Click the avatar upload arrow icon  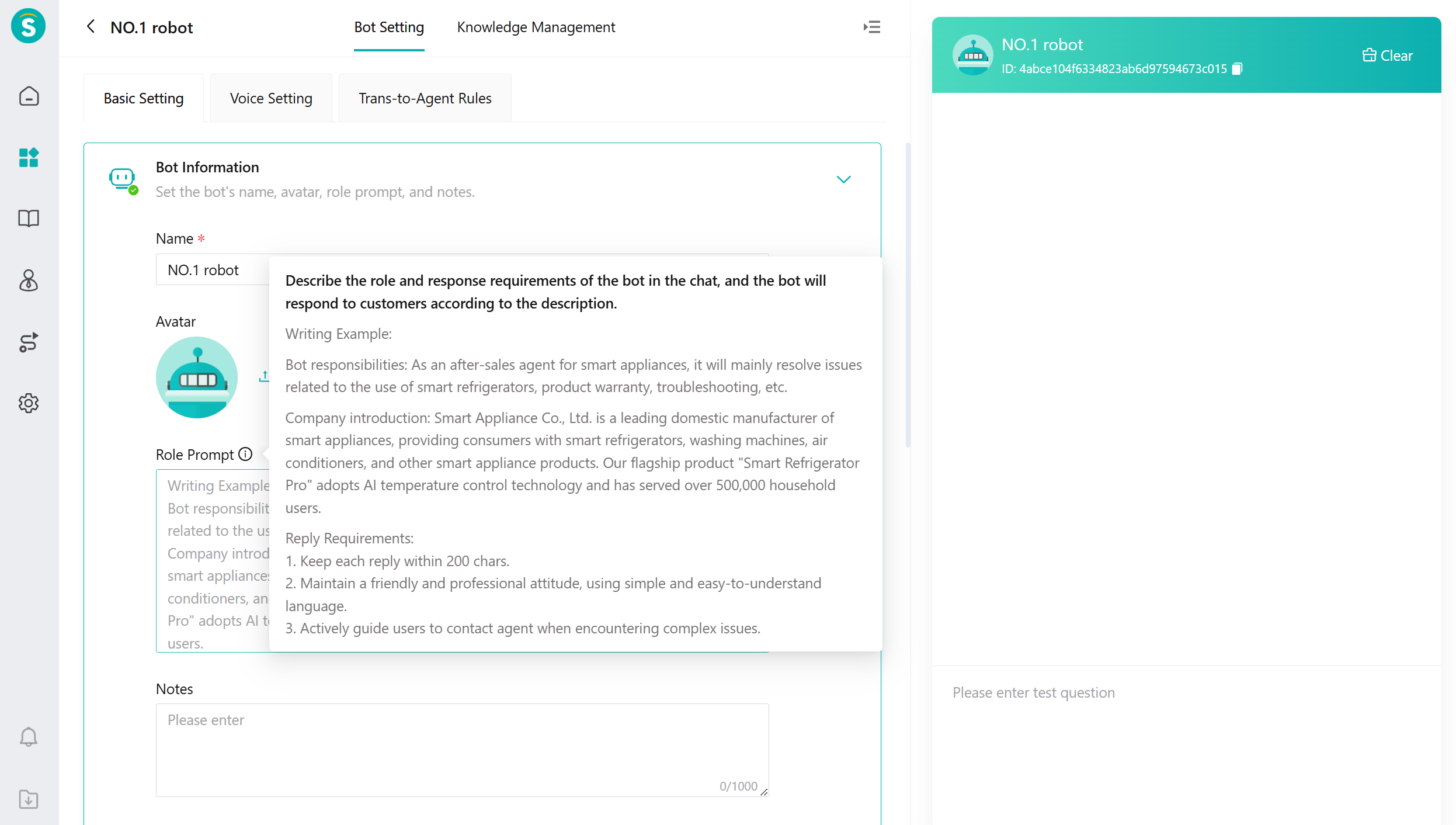click(264, 376)
